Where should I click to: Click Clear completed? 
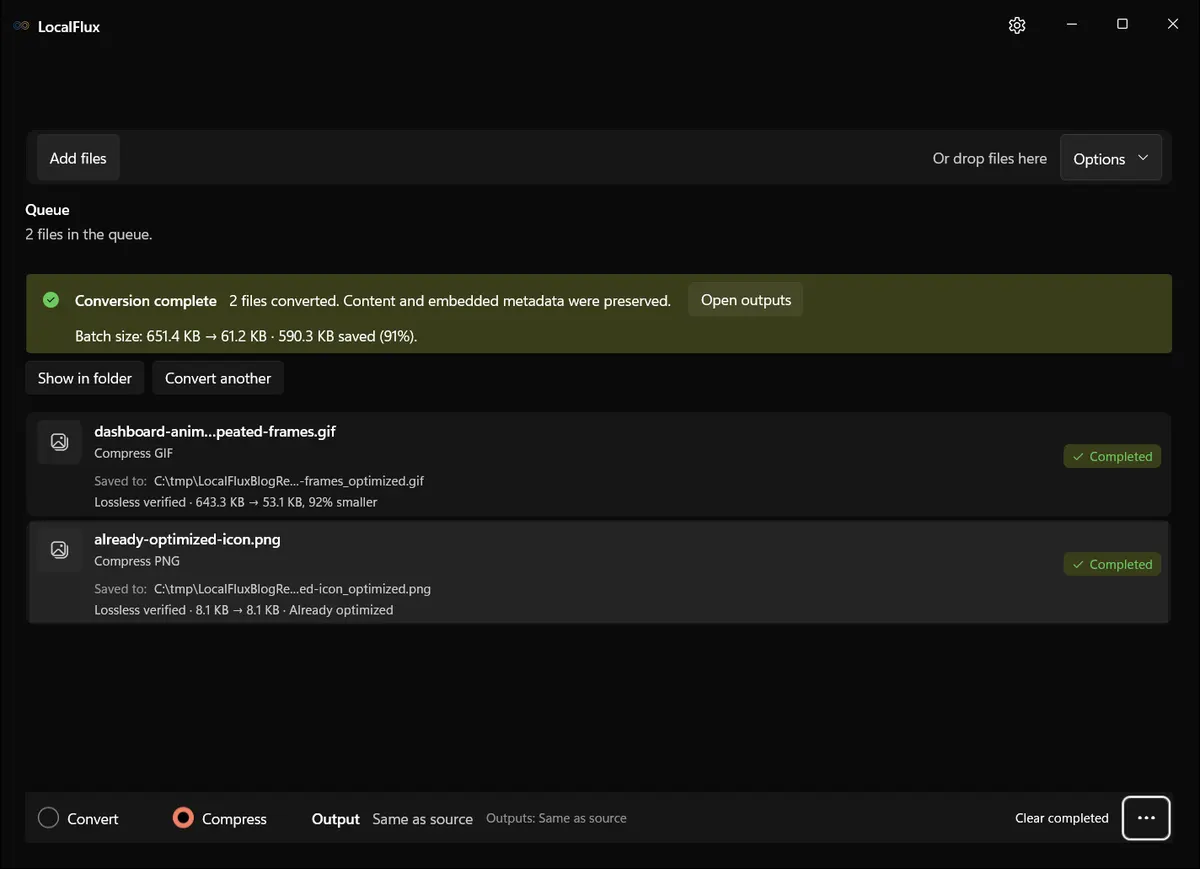[1062, 818]
